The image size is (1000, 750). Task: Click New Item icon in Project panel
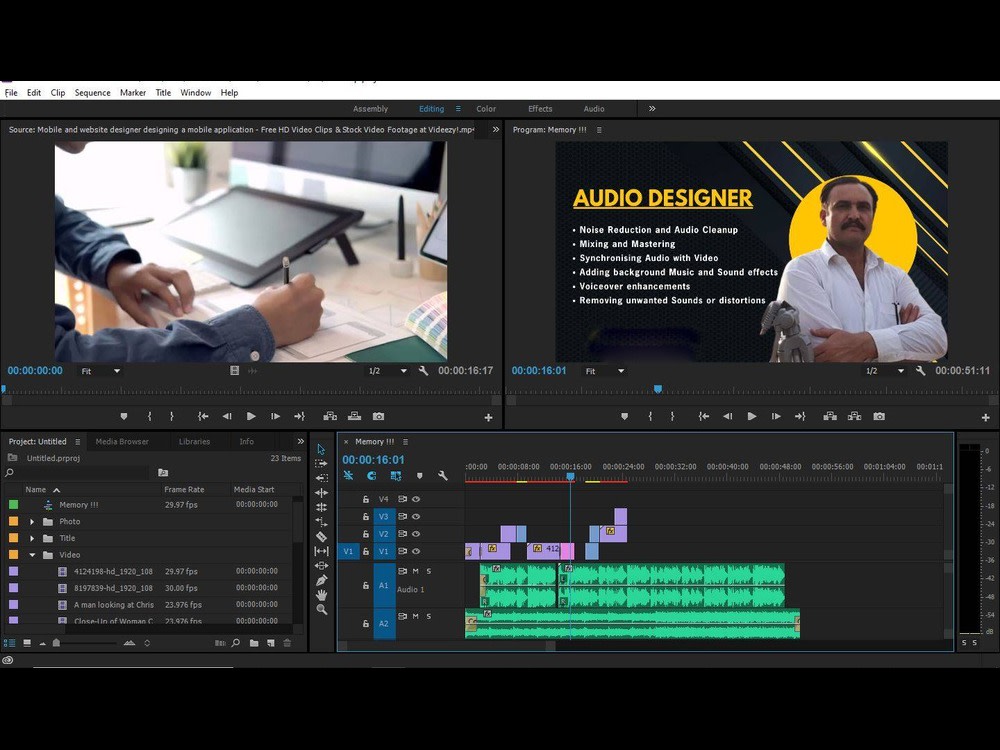(x=271, y=643)
